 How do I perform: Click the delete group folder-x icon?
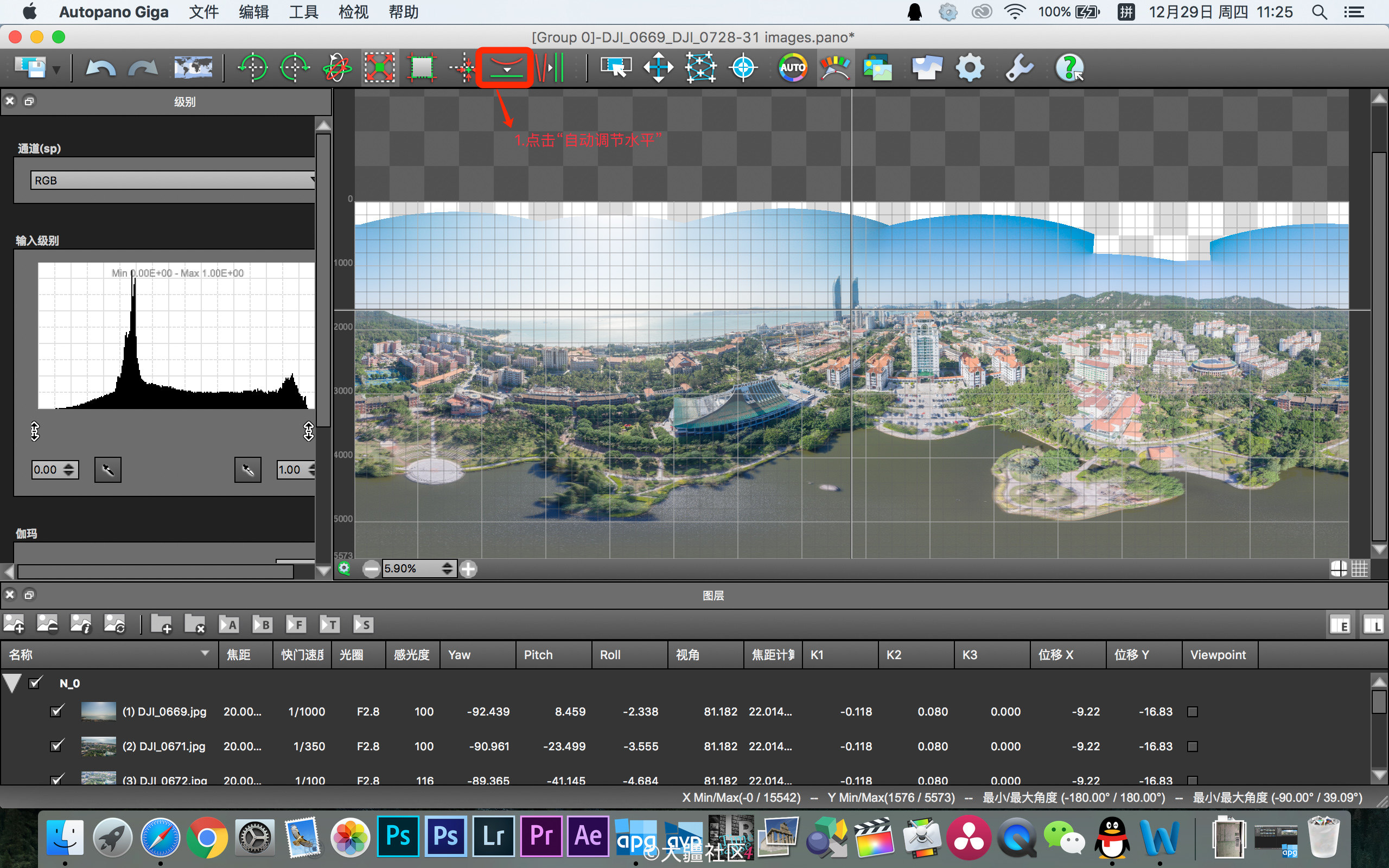[195, 624]
